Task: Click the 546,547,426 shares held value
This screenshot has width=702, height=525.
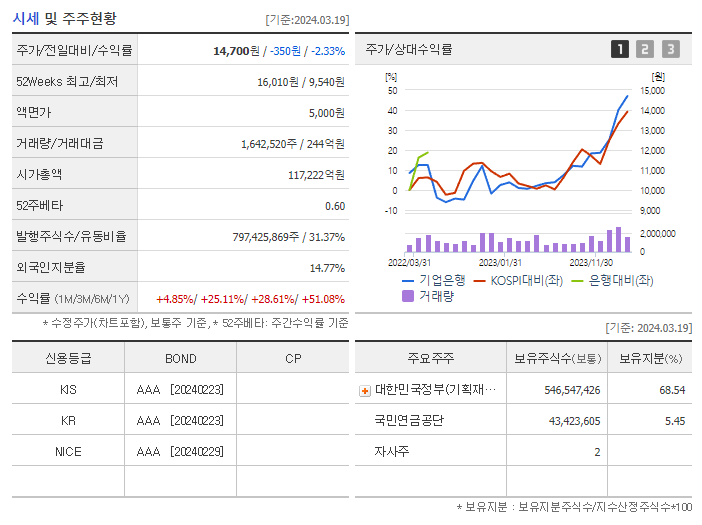Action: click(x=572, y=390)
